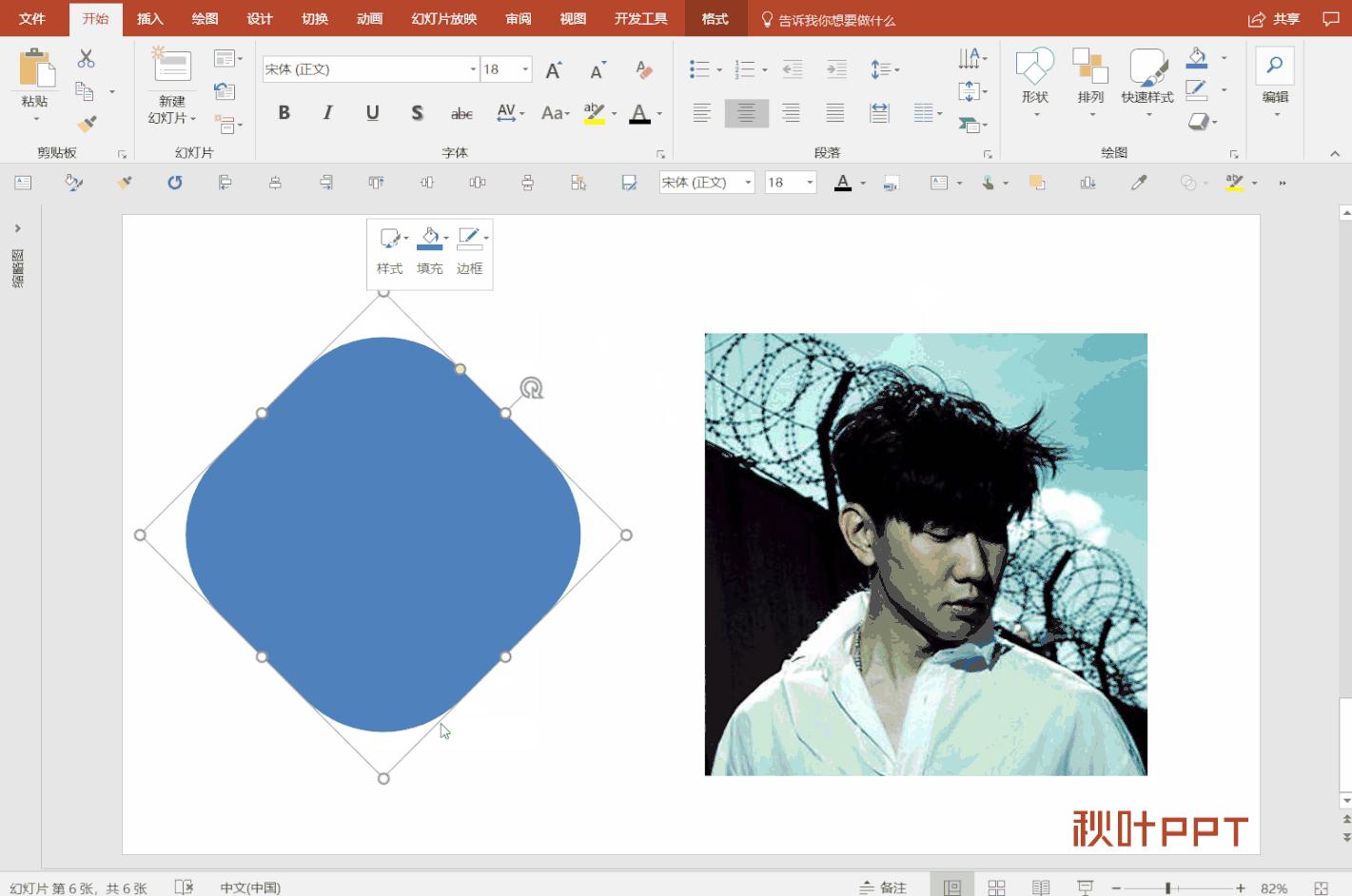This screenshot has height=896, width=1352.
Task: Switch to the Transitions tab
Action: 315,19
